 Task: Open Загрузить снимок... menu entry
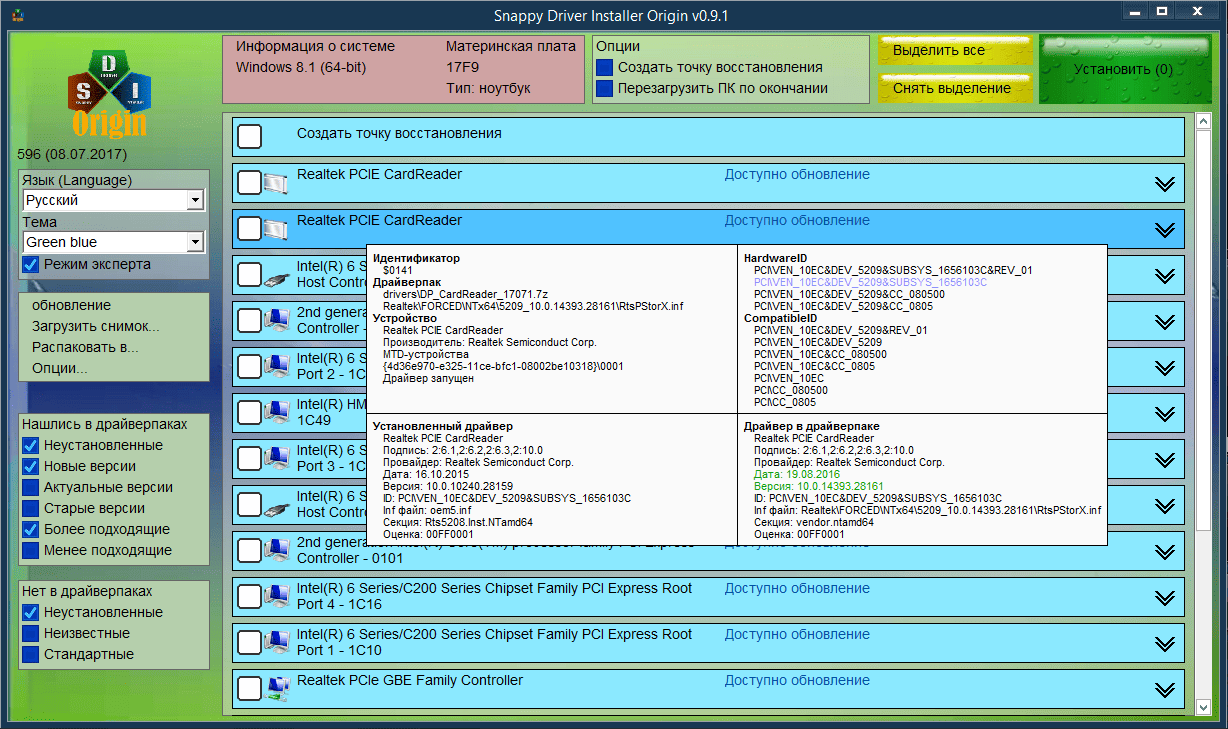95,326
